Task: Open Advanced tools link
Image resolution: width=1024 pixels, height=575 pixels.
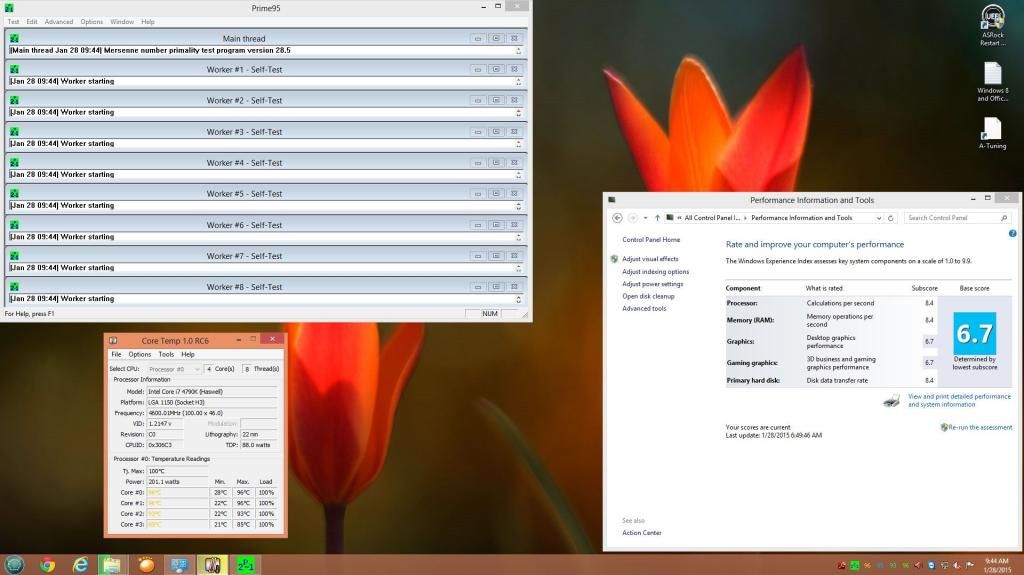Action: (644, 308)
